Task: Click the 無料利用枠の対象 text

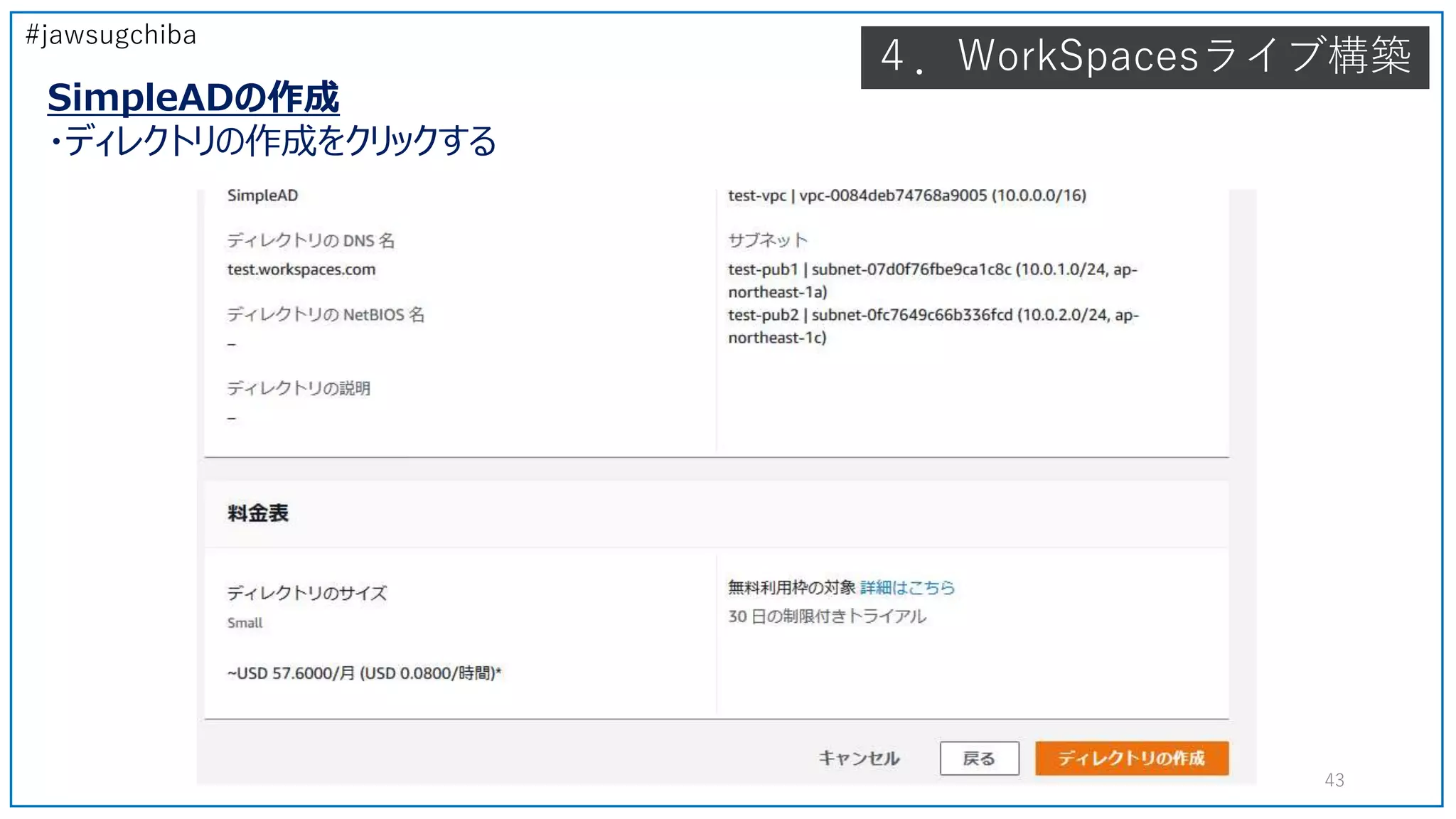Action: (x=791, y=587)
